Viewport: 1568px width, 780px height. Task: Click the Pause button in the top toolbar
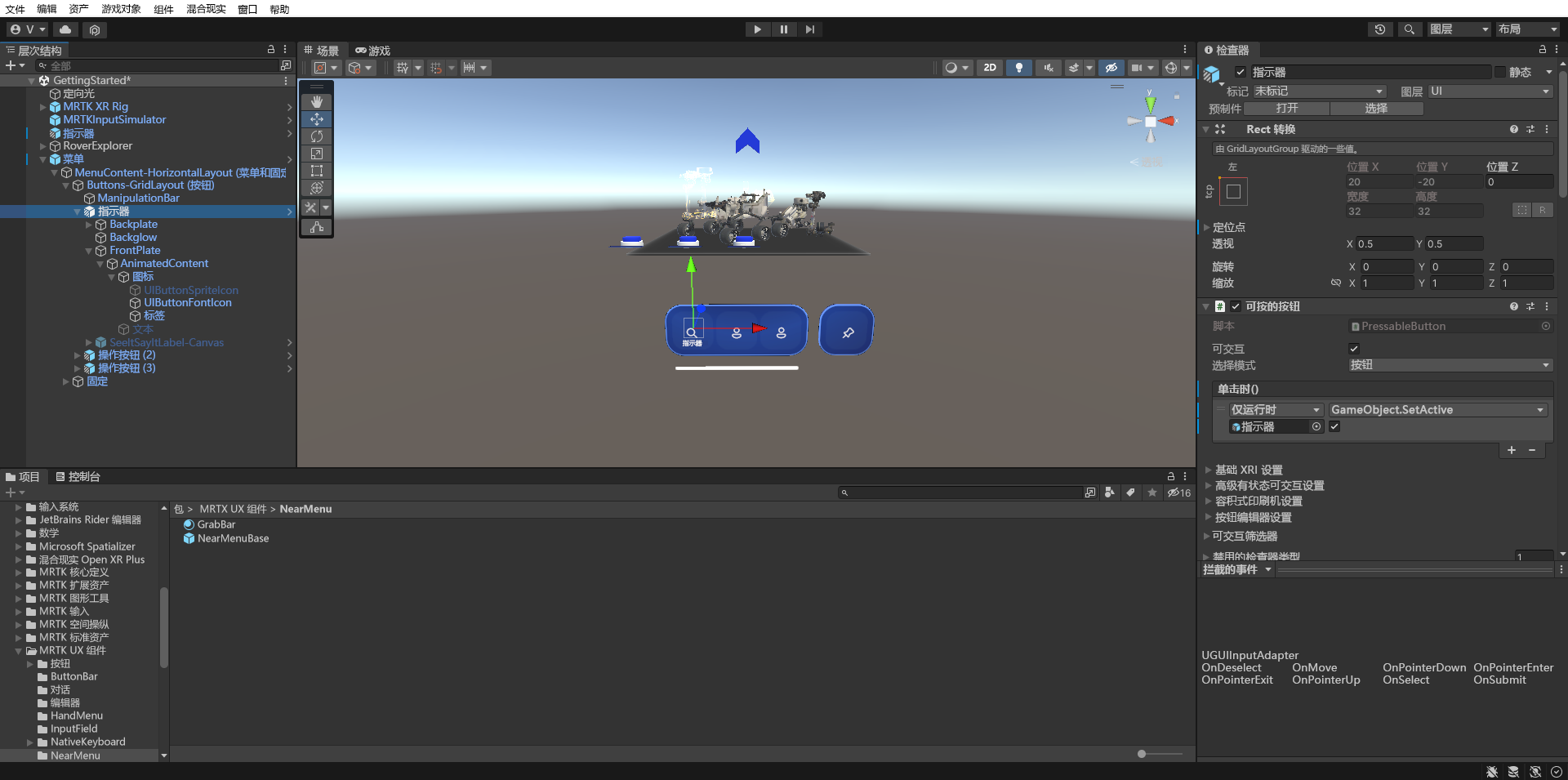(x=784, y=29)
